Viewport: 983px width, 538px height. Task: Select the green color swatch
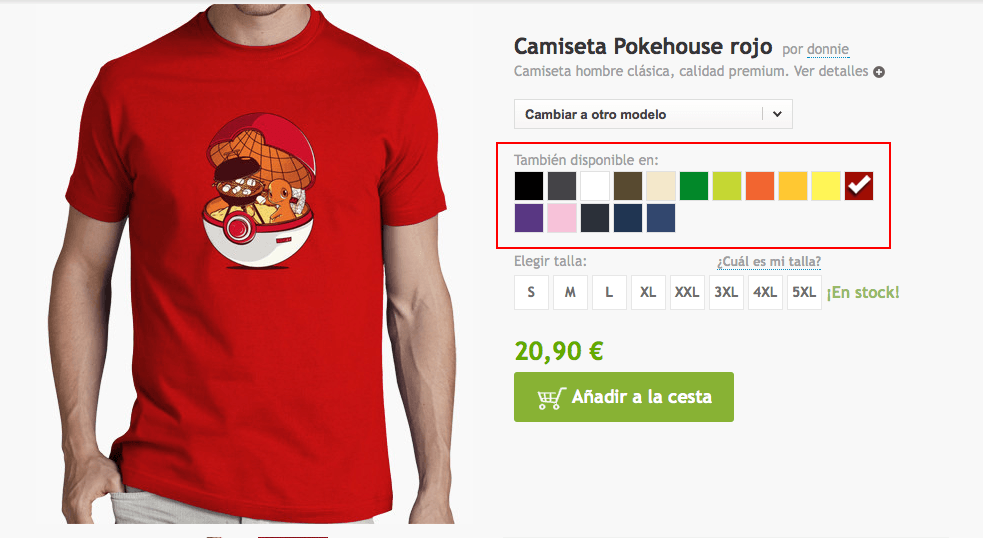[694, 186]
